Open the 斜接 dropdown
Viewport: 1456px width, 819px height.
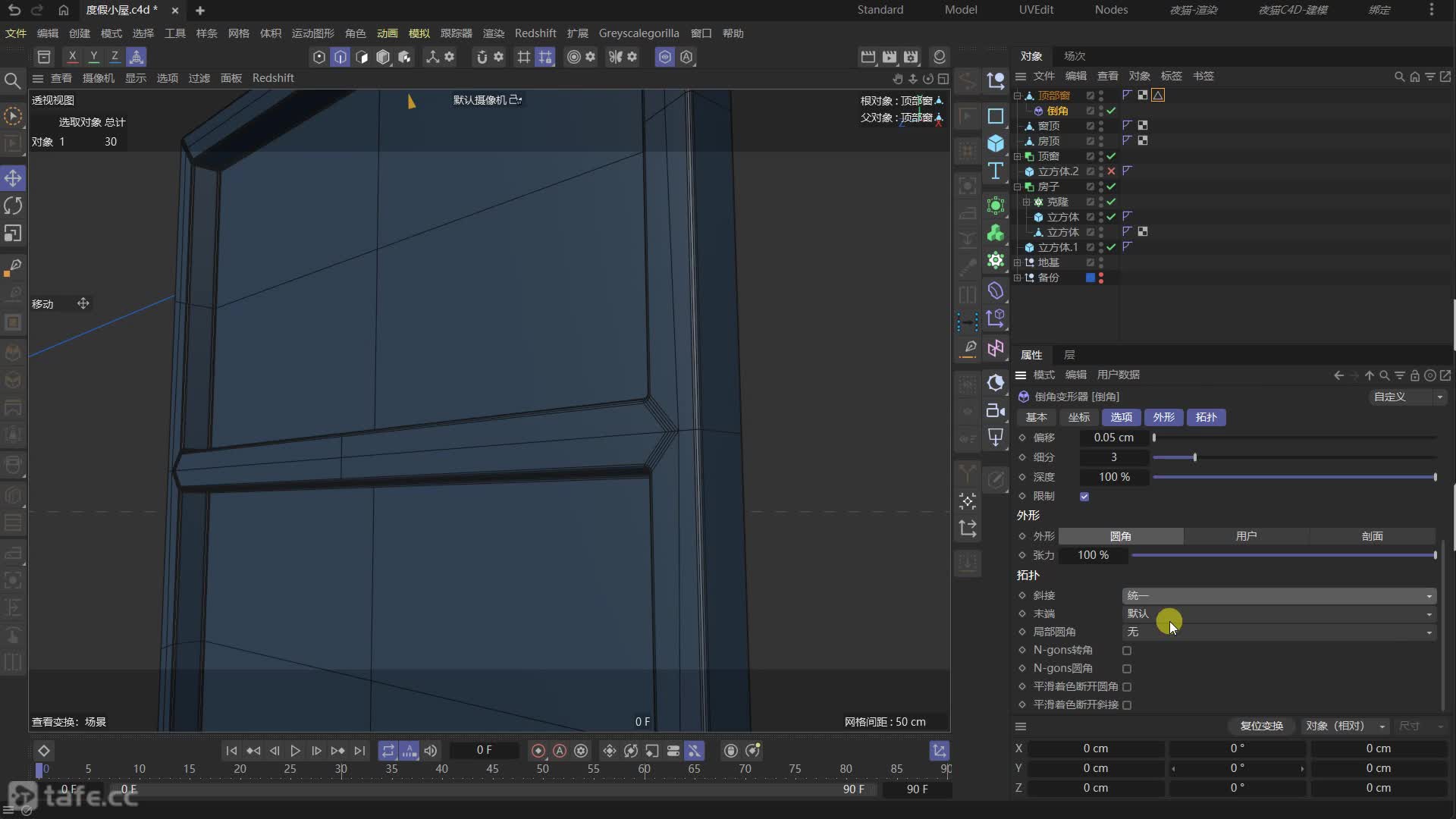[1279, 596]
